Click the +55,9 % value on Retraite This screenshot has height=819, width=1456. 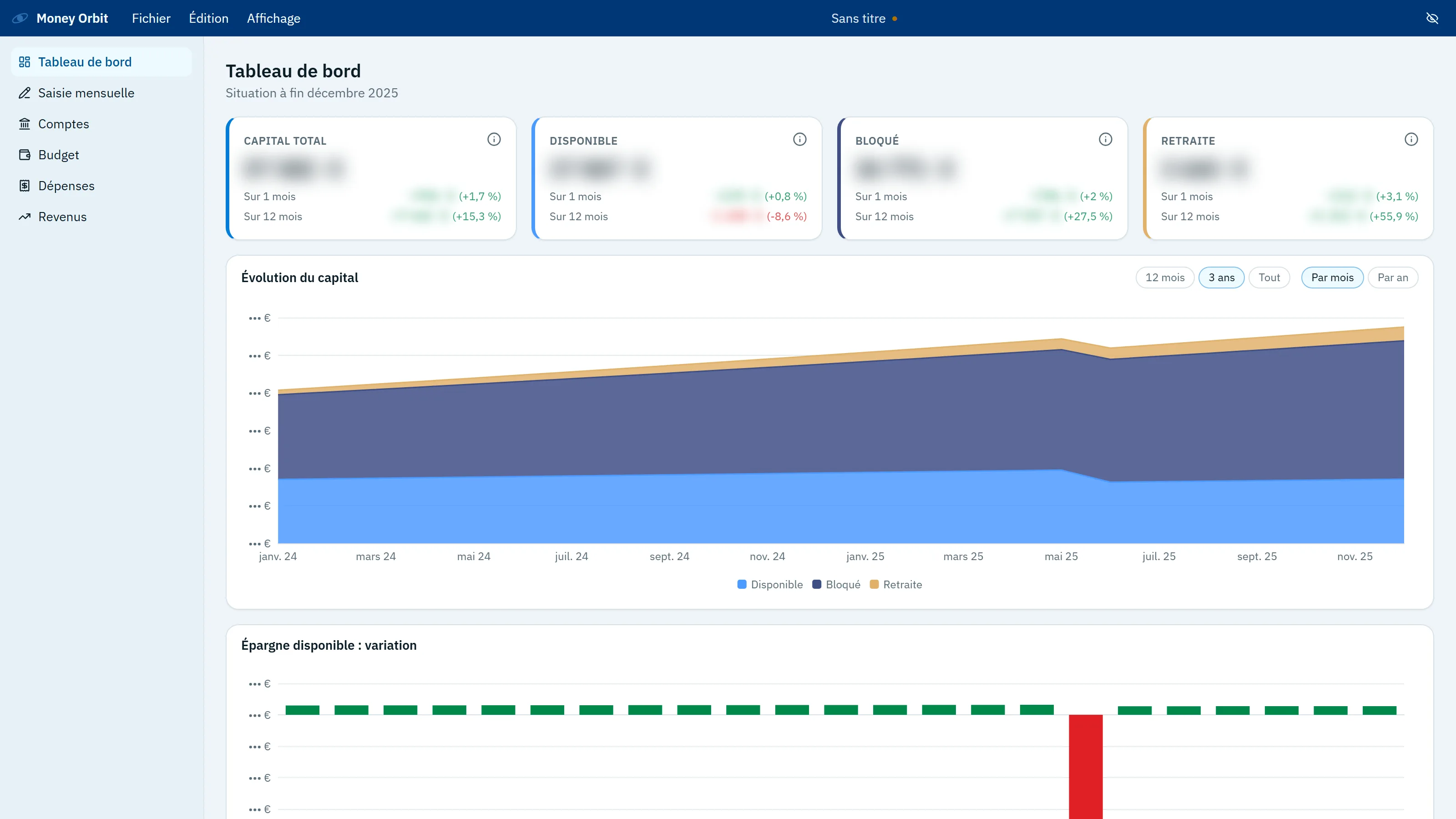1394,217
